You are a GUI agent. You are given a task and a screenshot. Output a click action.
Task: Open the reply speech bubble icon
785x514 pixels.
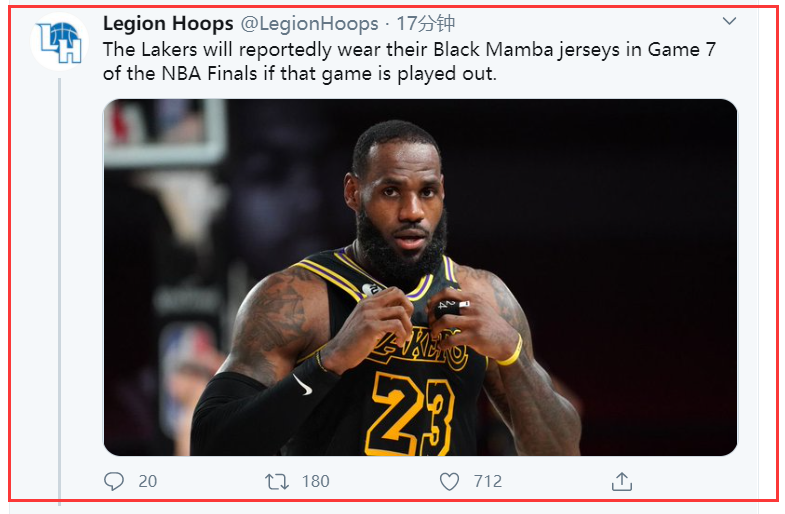[114, 481]
